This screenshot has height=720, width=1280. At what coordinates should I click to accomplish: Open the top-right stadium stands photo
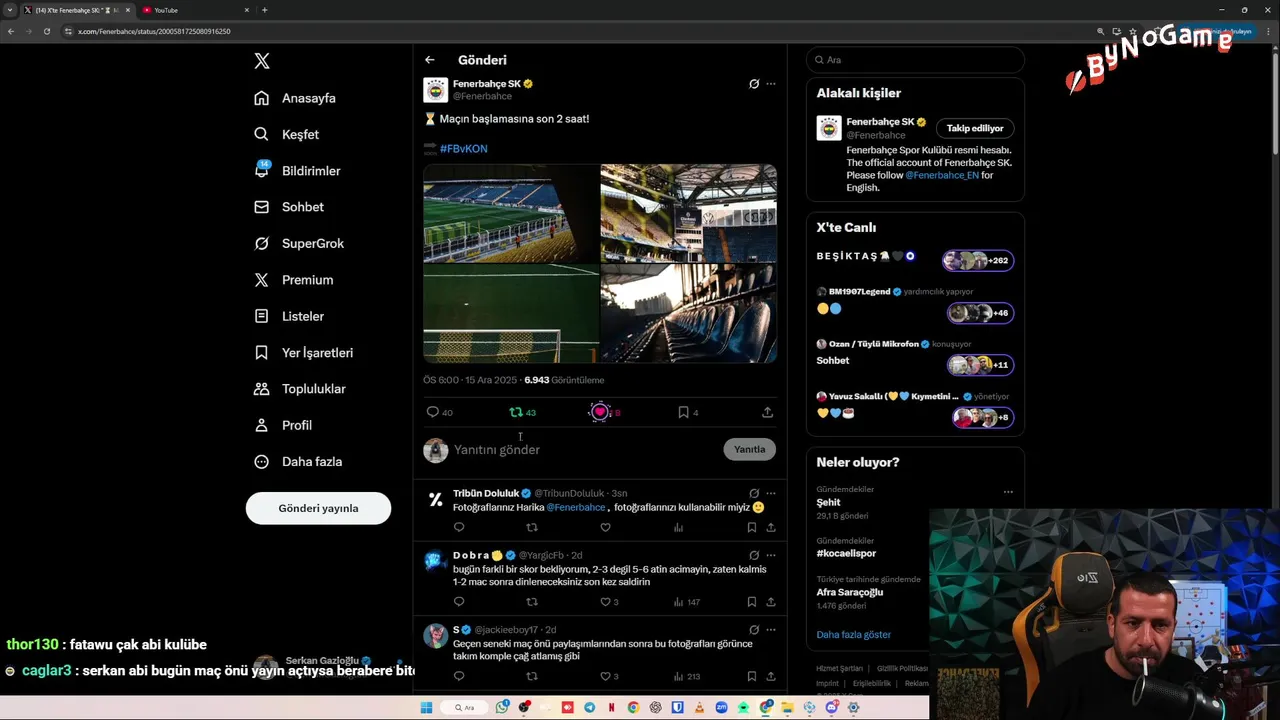pyautogui.click(x=689, y=213)
